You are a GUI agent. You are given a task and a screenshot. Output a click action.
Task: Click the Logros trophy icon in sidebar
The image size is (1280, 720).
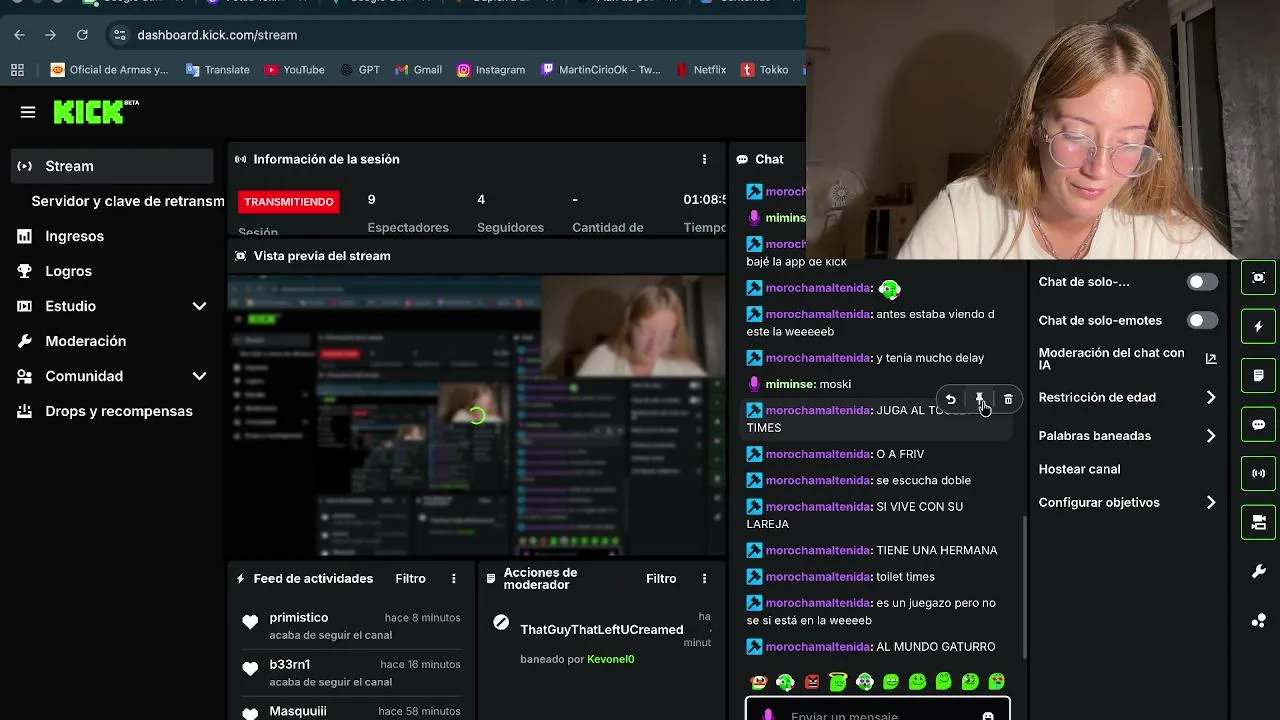point(25,271)
